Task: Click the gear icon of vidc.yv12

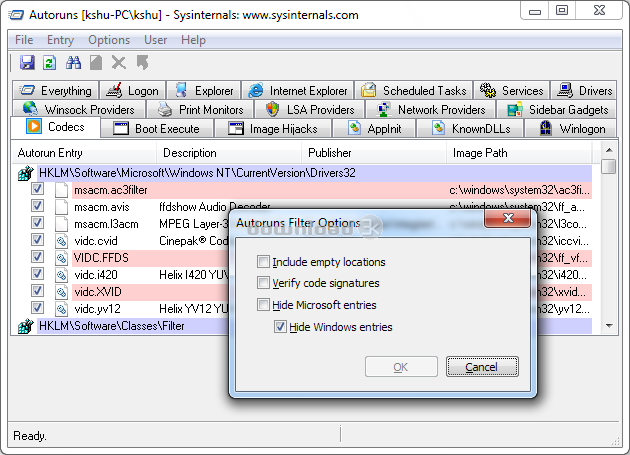Action: tap(61, 309)
